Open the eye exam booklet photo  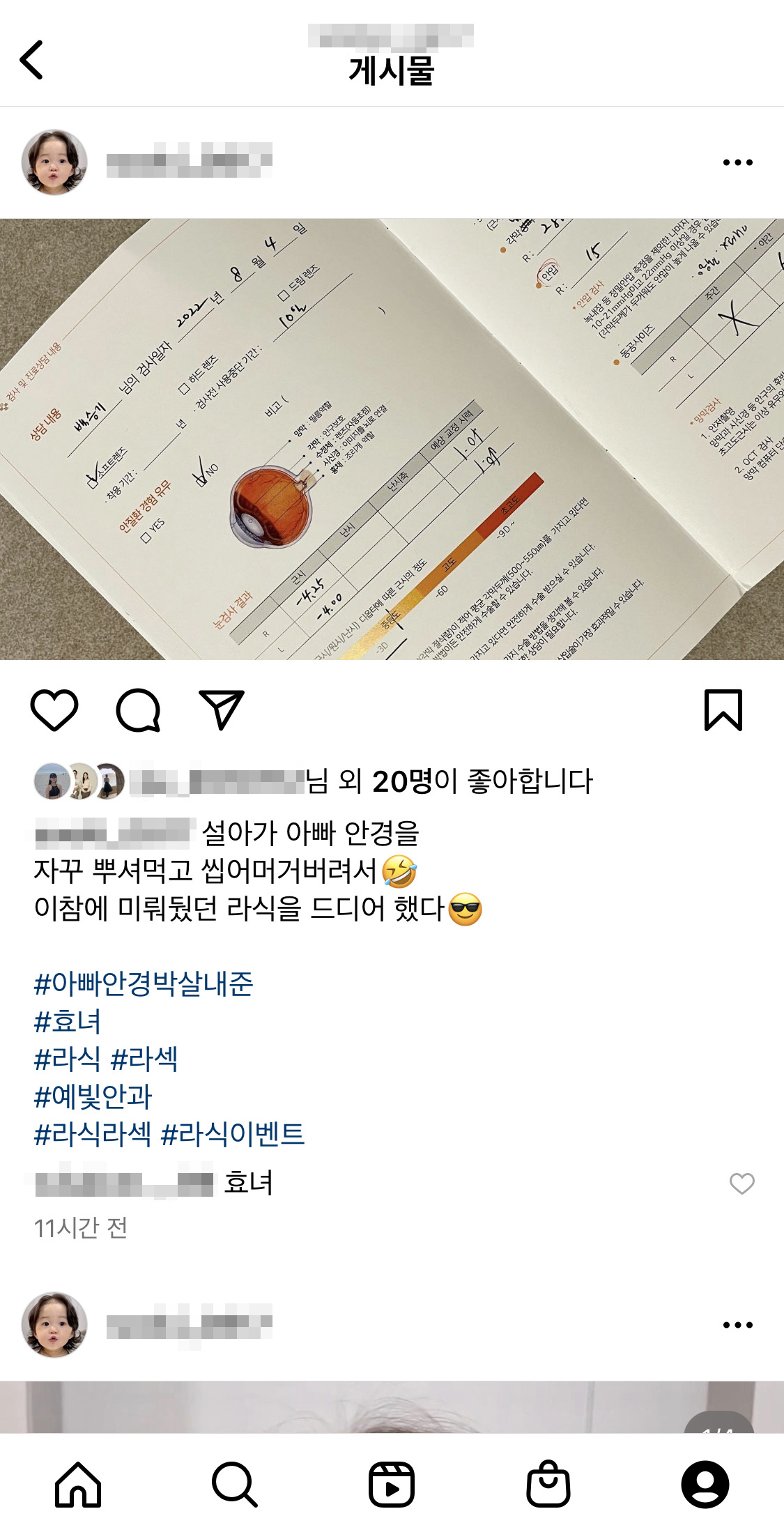tap(392, 439)
